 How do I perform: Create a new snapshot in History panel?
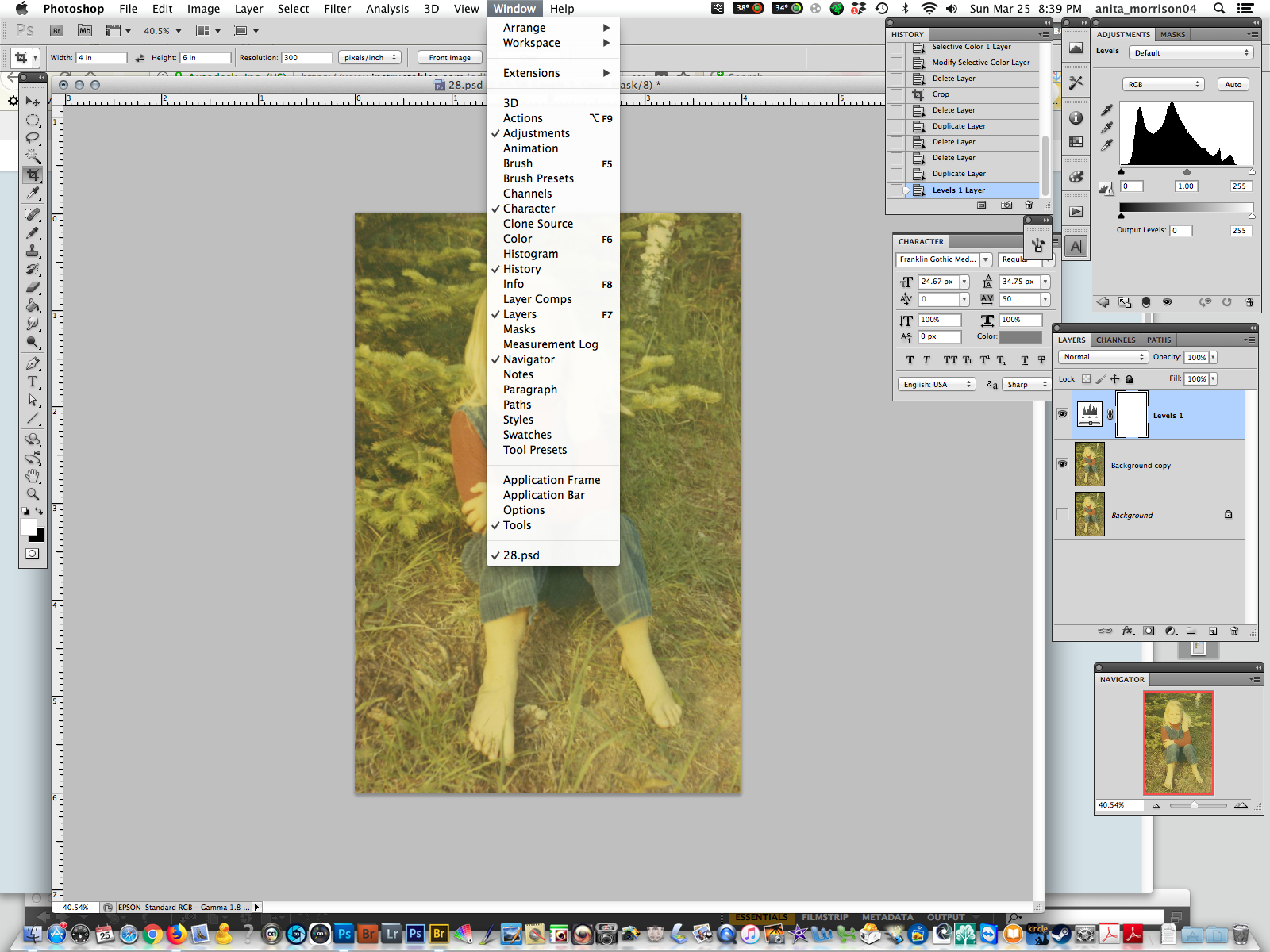(1006, 205)
